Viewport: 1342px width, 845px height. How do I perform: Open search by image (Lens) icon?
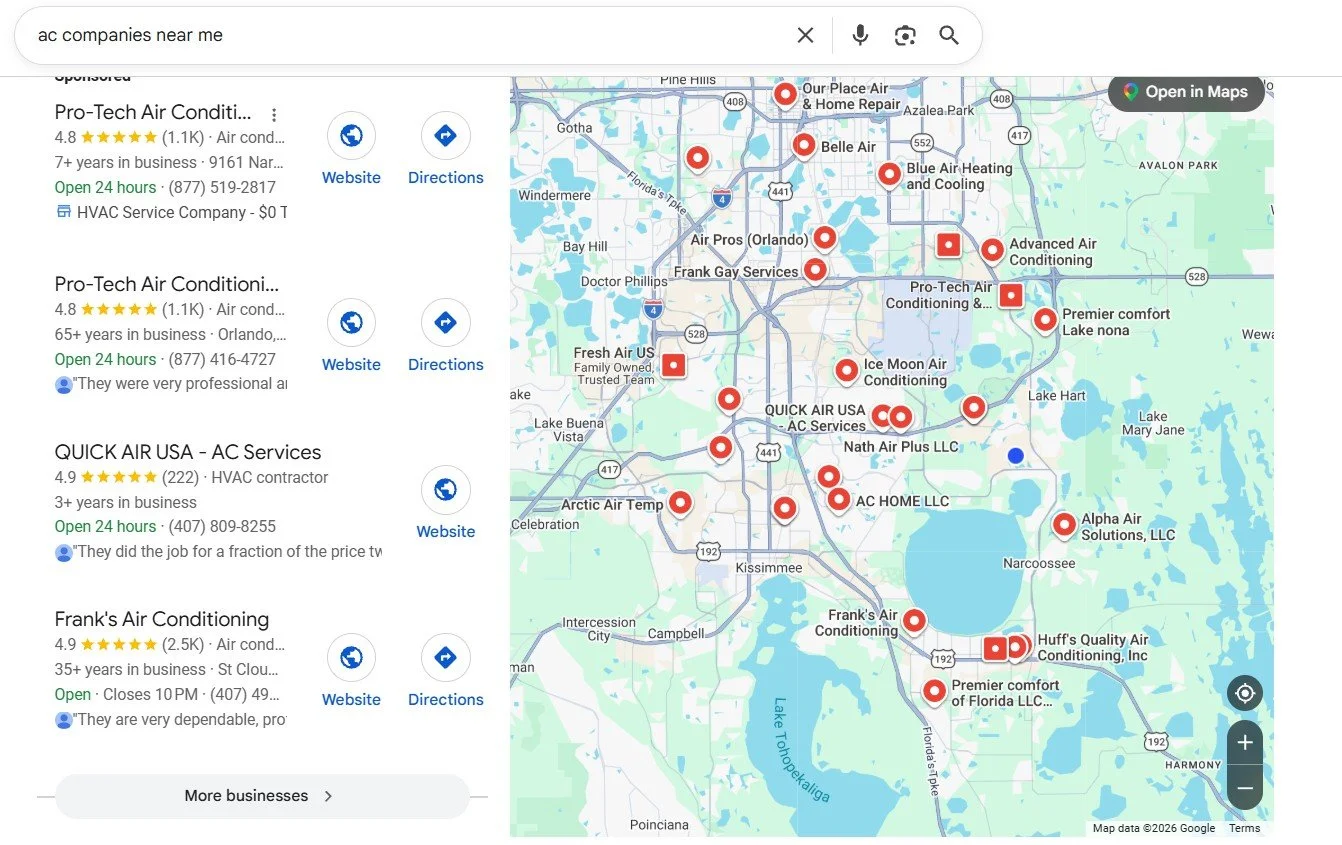905,35
